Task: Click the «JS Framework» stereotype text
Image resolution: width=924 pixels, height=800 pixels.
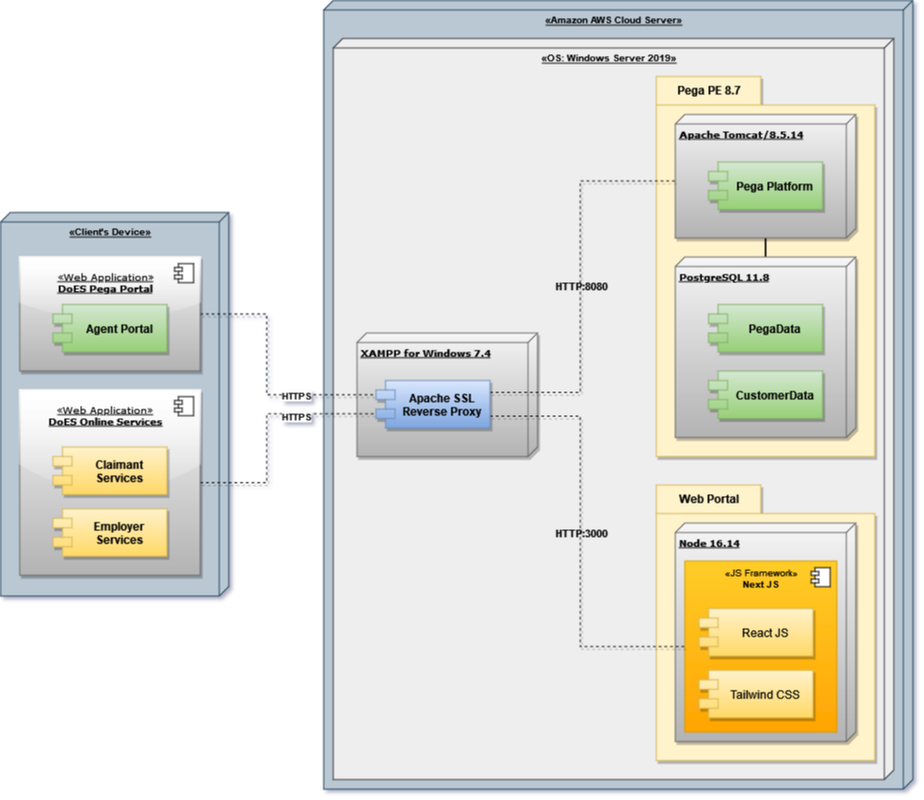Action: tap(761, 573)
